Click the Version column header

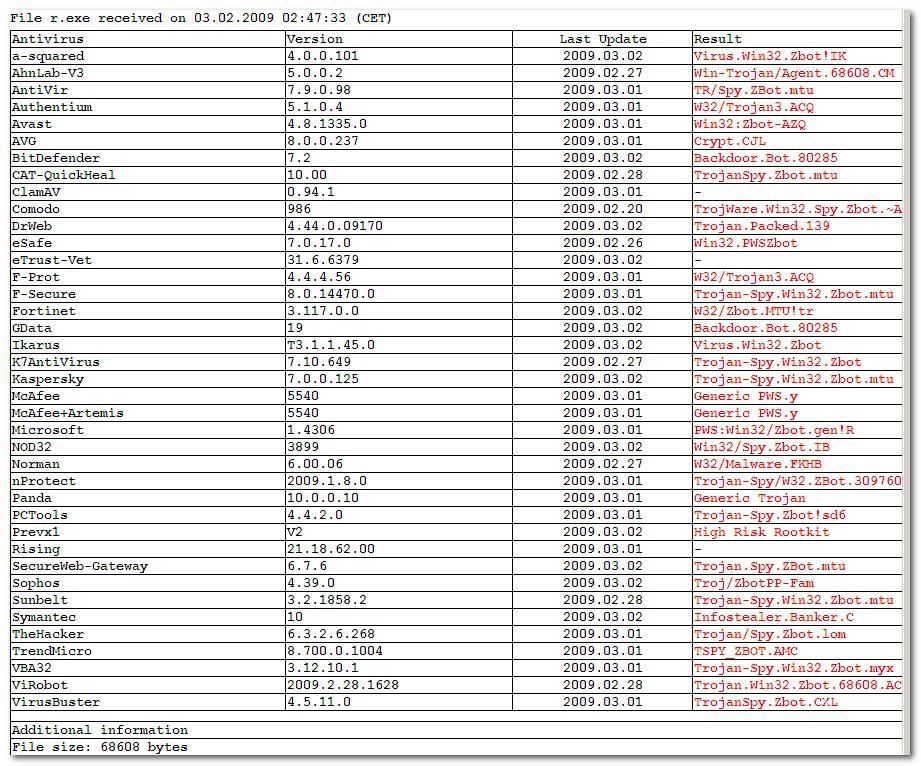click(x=314, y=39)
